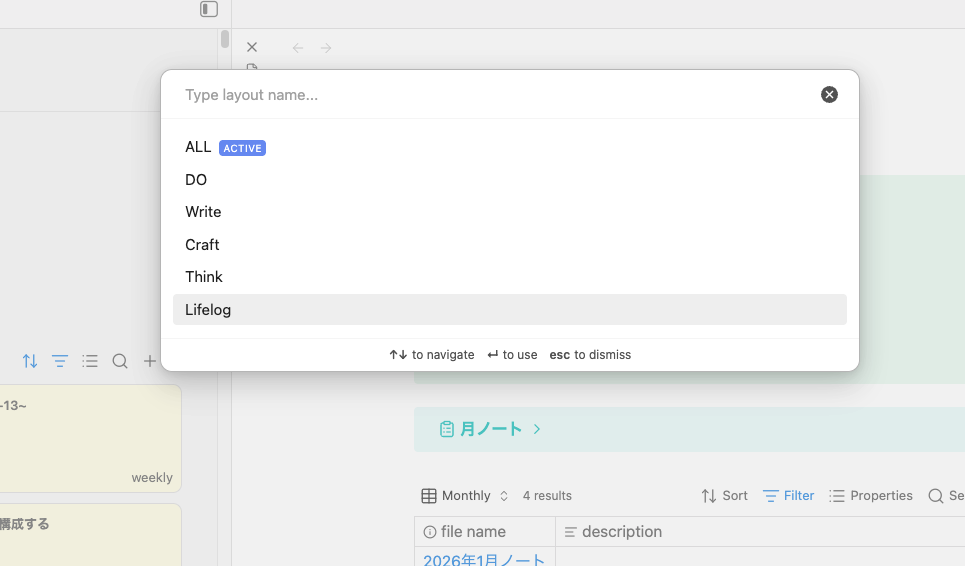Open the 2026年1月ノート file link
The image size is (965, 566).
point(484,559)
